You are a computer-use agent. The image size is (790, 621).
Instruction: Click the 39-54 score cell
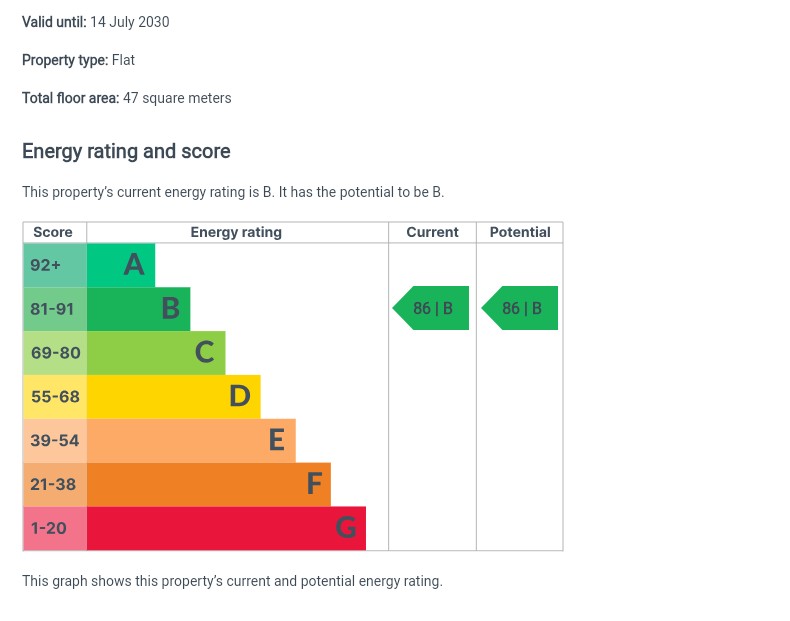pos(55,441)
